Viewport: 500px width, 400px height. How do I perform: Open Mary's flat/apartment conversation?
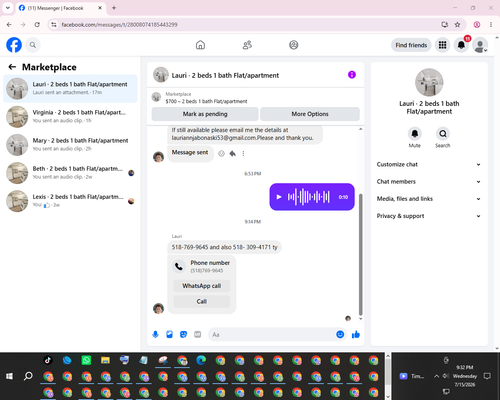click(x=70, y=145)
